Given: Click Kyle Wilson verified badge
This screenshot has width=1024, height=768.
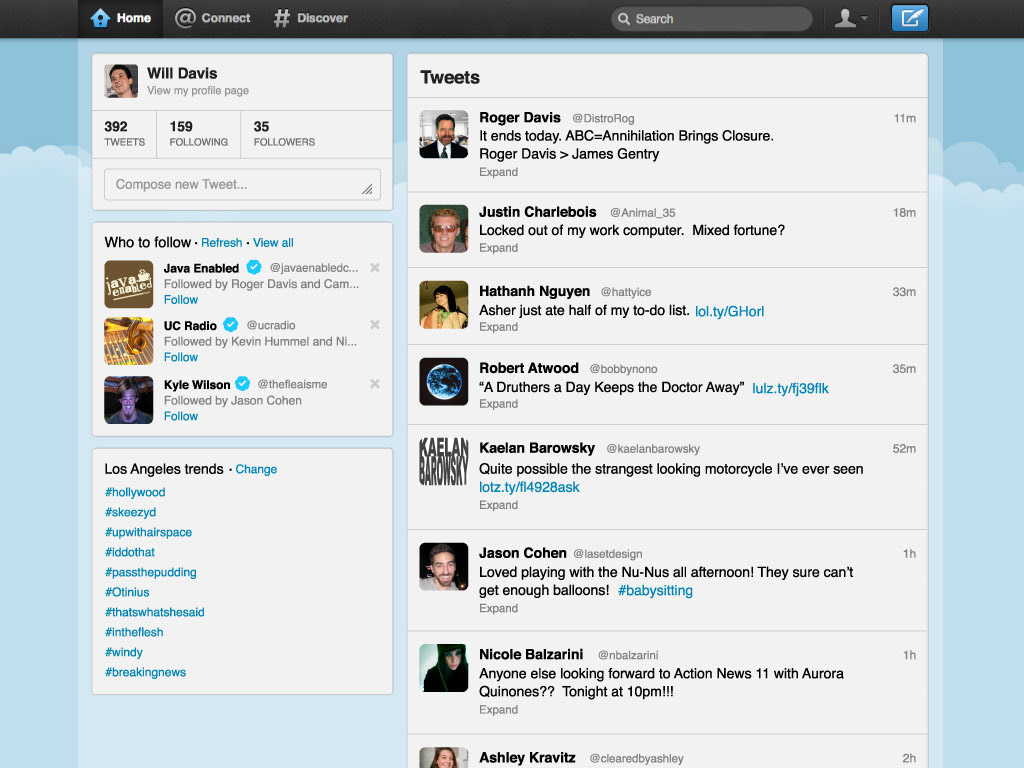Looking at the screenshot, I should coord(243,383).
